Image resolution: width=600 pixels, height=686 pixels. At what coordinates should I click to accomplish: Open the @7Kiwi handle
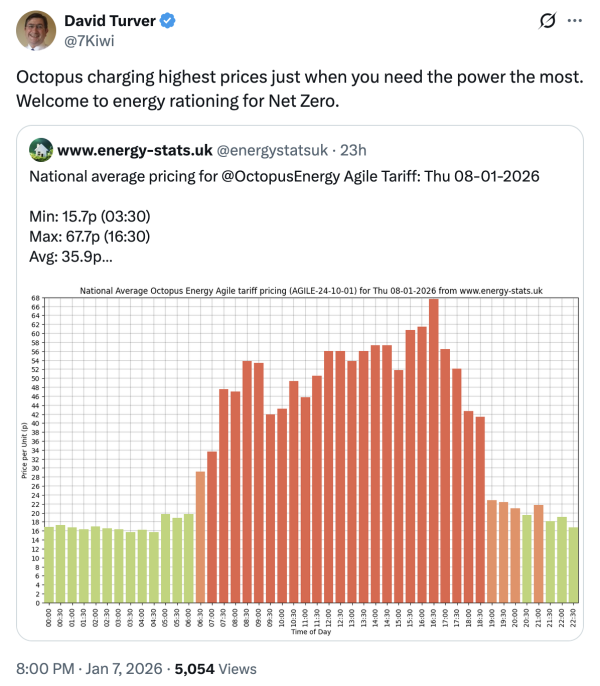(89, 41)
